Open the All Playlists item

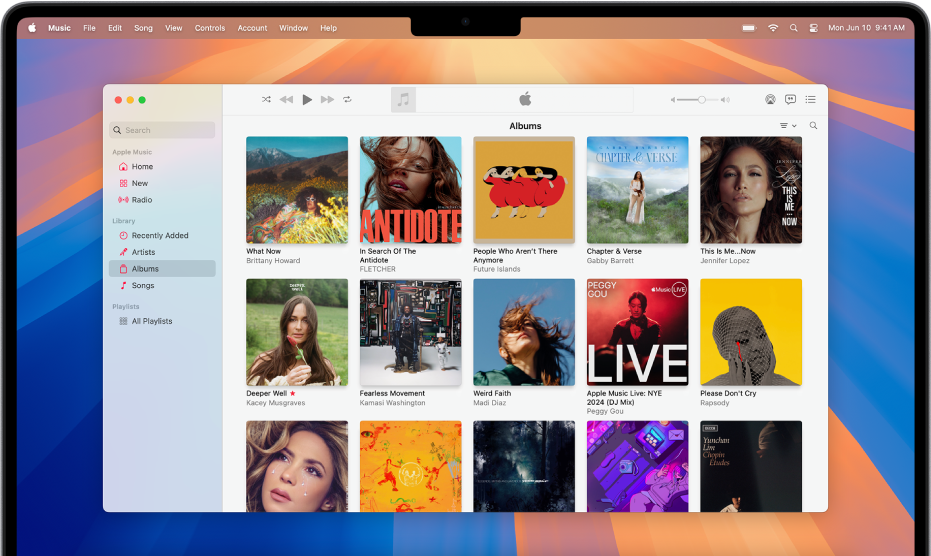[x=152, y=321]
